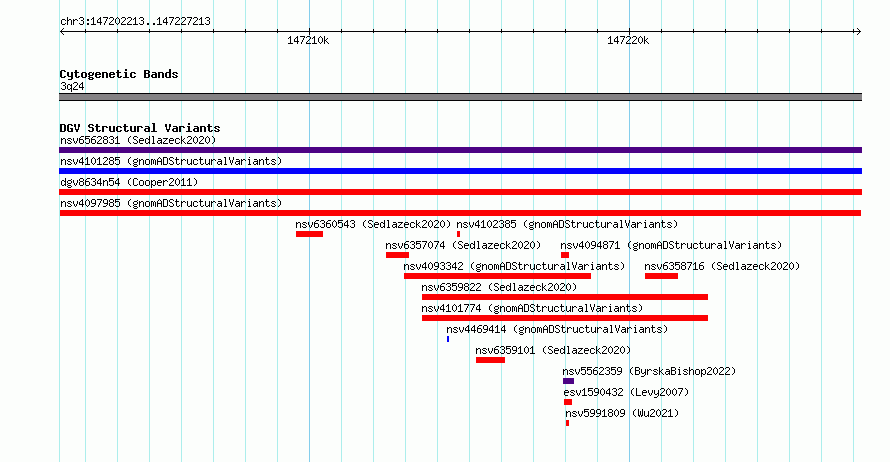The width and height of the screenshot is (890, 462).
Task: Click the Cytogenetic Bands track title
Action: [119, 74]
